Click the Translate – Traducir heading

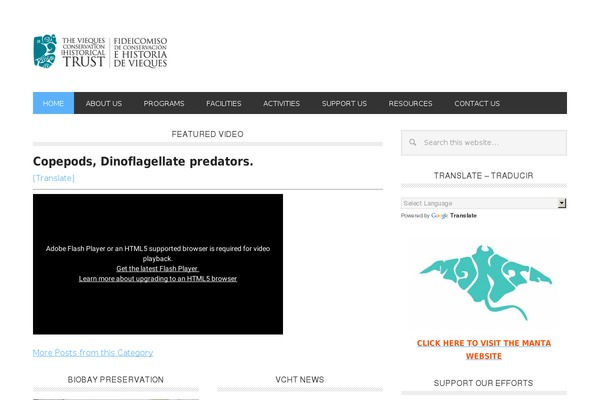coord(483,176)
